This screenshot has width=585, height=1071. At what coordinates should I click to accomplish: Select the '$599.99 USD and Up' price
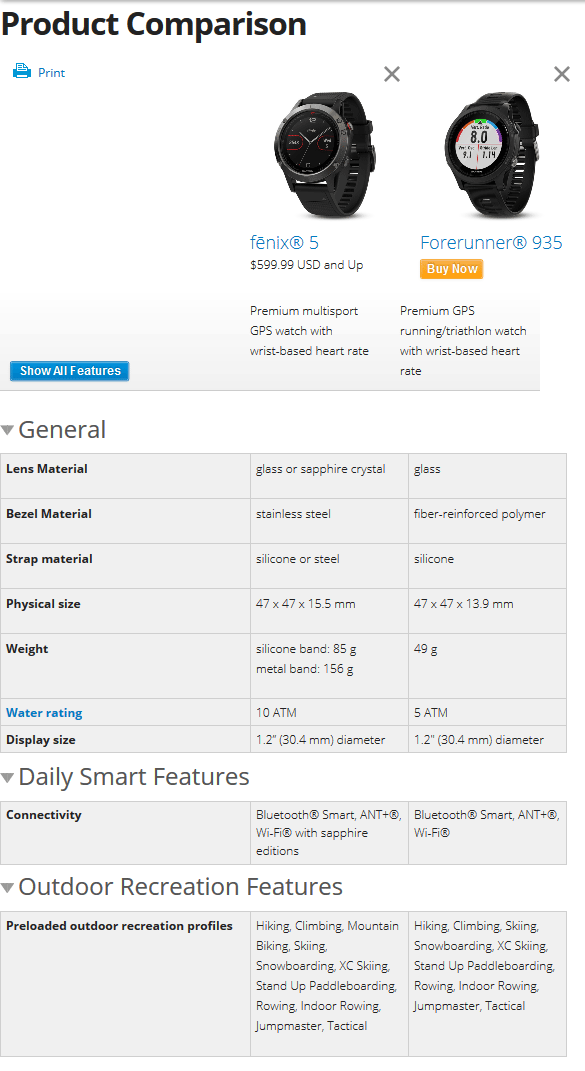(x=306, y=265)
